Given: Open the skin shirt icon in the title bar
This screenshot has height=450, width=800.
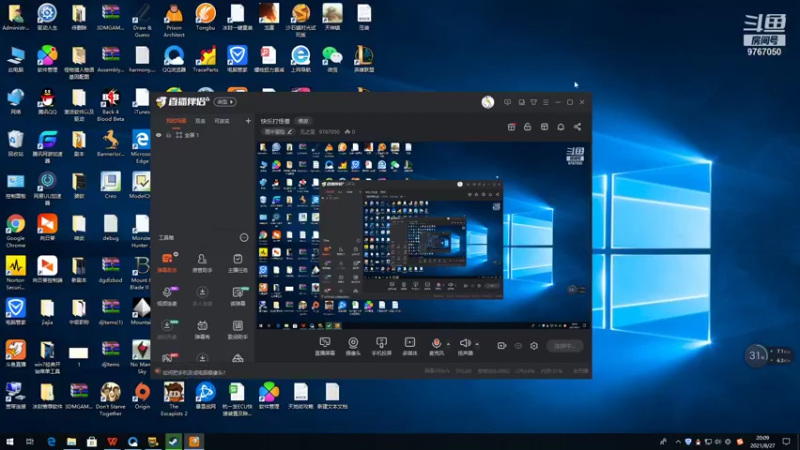Looking at the screenshot, I should (534, 102).
